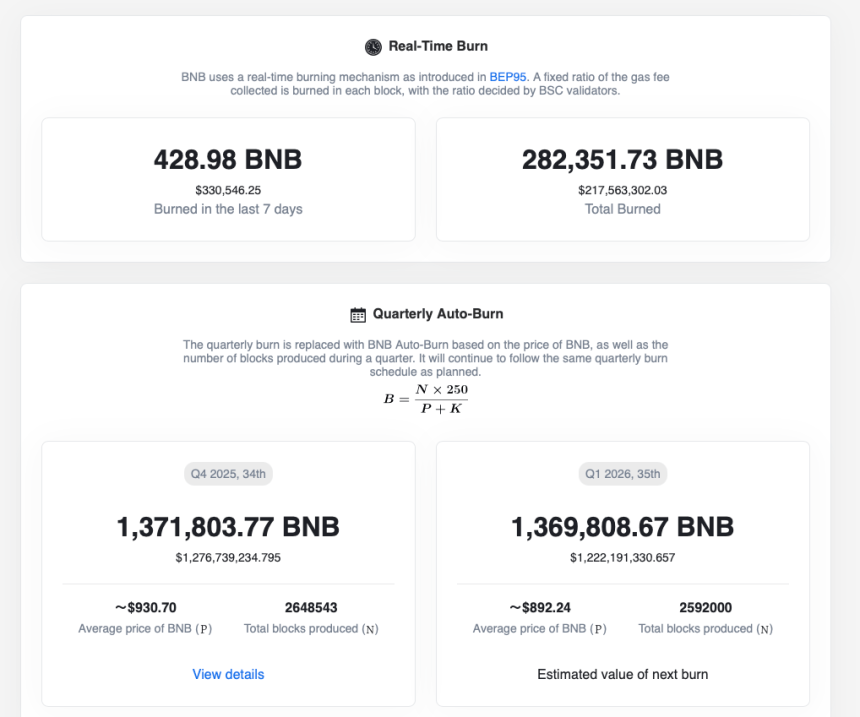Click the $217,563,302.03 total burned dollar value
The image size is (860, 717).
coord(622,189)
